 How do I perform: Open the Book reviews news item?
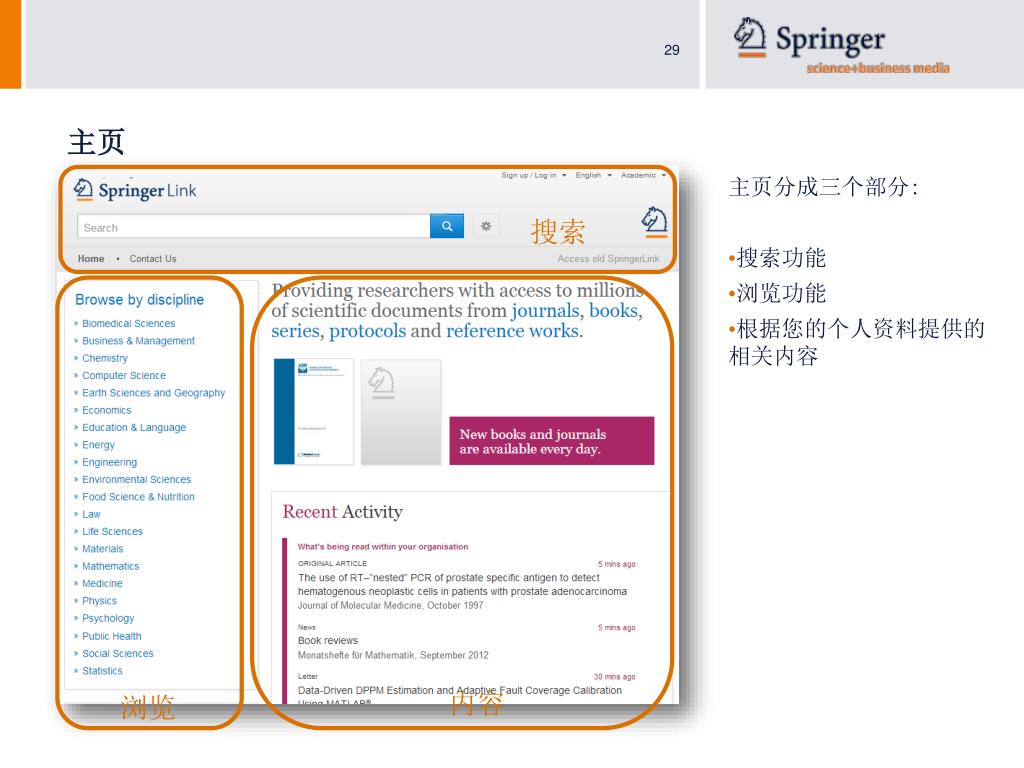click(x=328, y=641)
